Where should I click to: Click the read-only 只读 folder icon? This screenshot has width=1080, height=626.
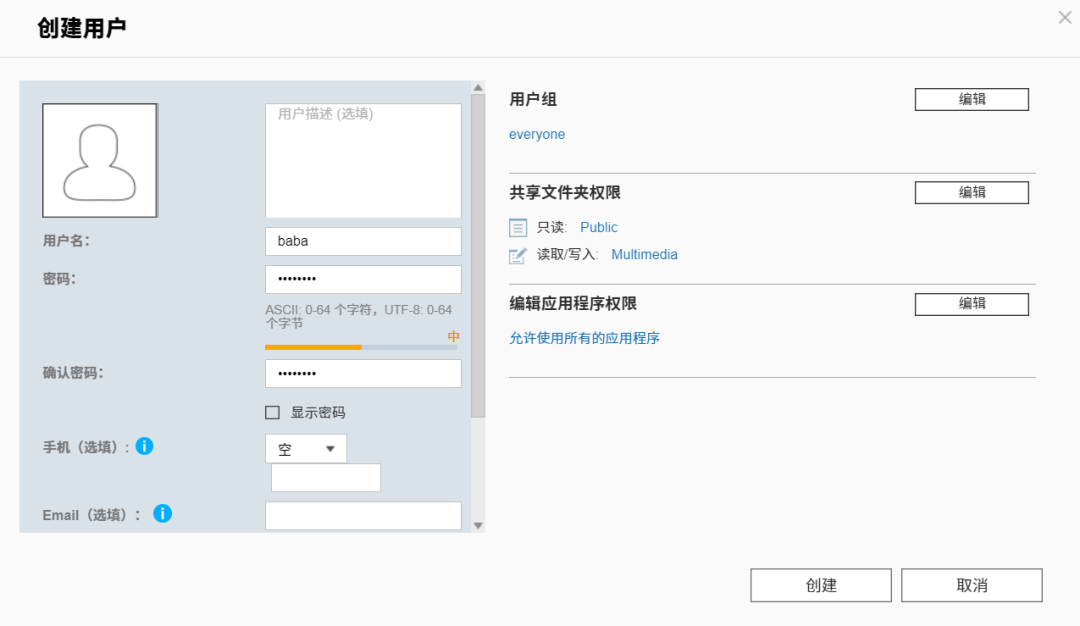tap(517, 228)
